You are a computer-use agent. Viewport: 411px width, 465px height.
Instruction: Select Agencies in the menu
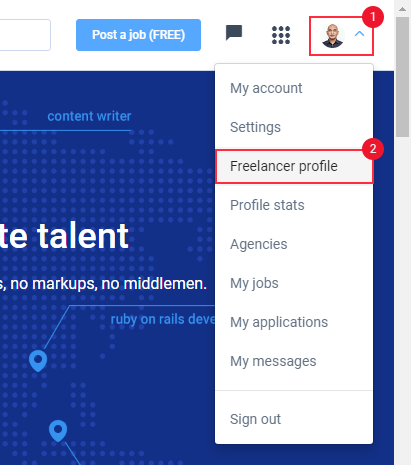tap(294, 244)
